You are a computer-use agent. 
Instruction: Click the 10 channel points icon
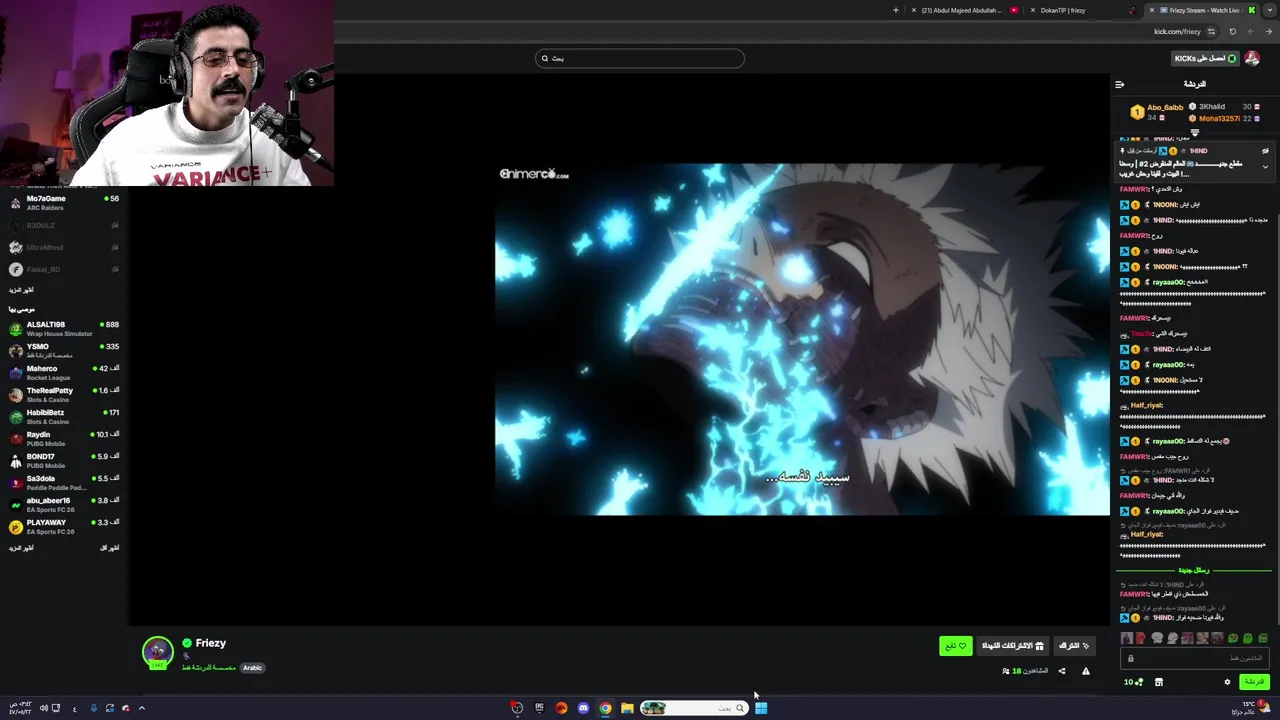[x=1132, y=682]
